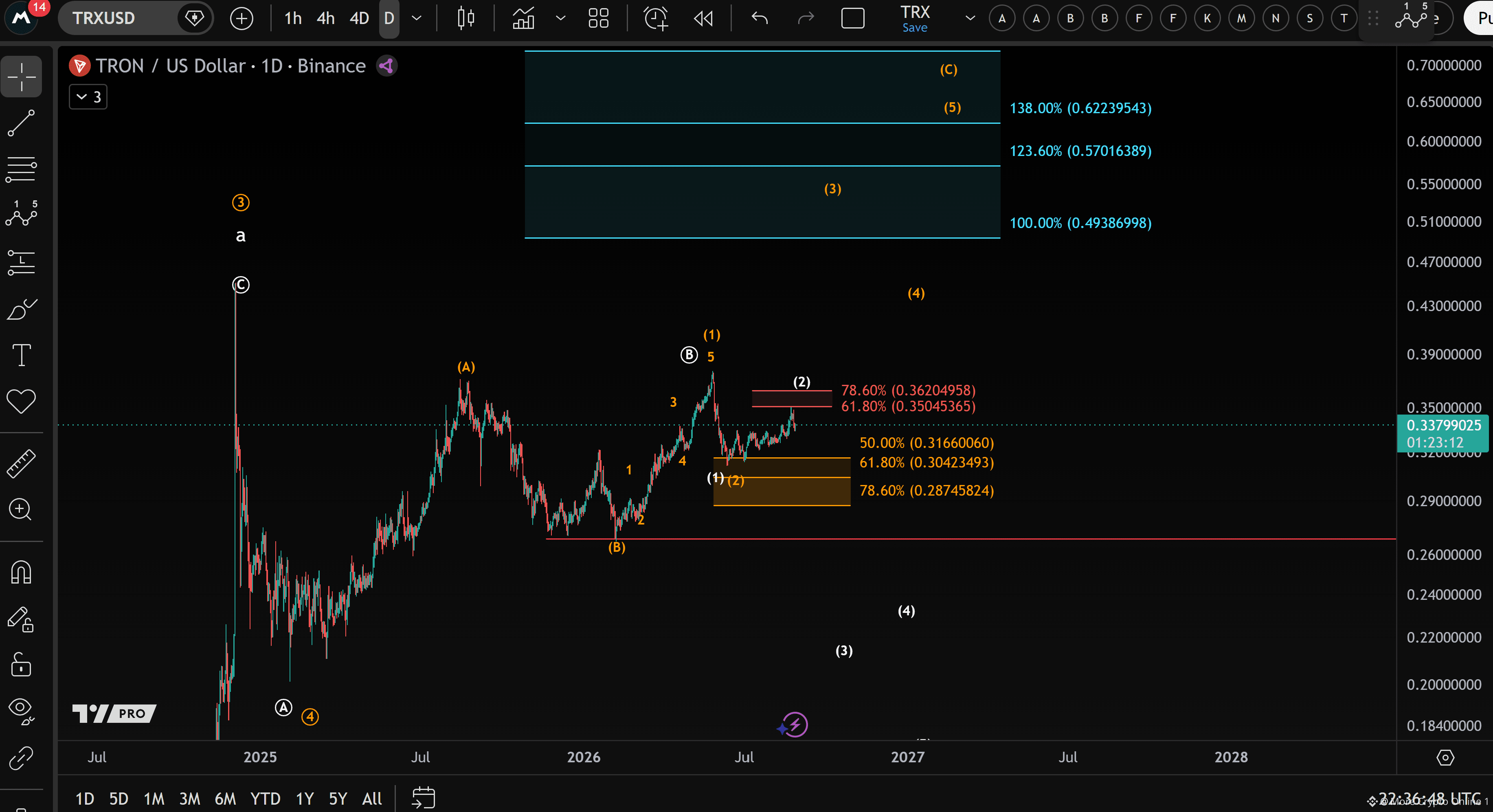
Task: Show All available chart history
Action: (371, 799)
